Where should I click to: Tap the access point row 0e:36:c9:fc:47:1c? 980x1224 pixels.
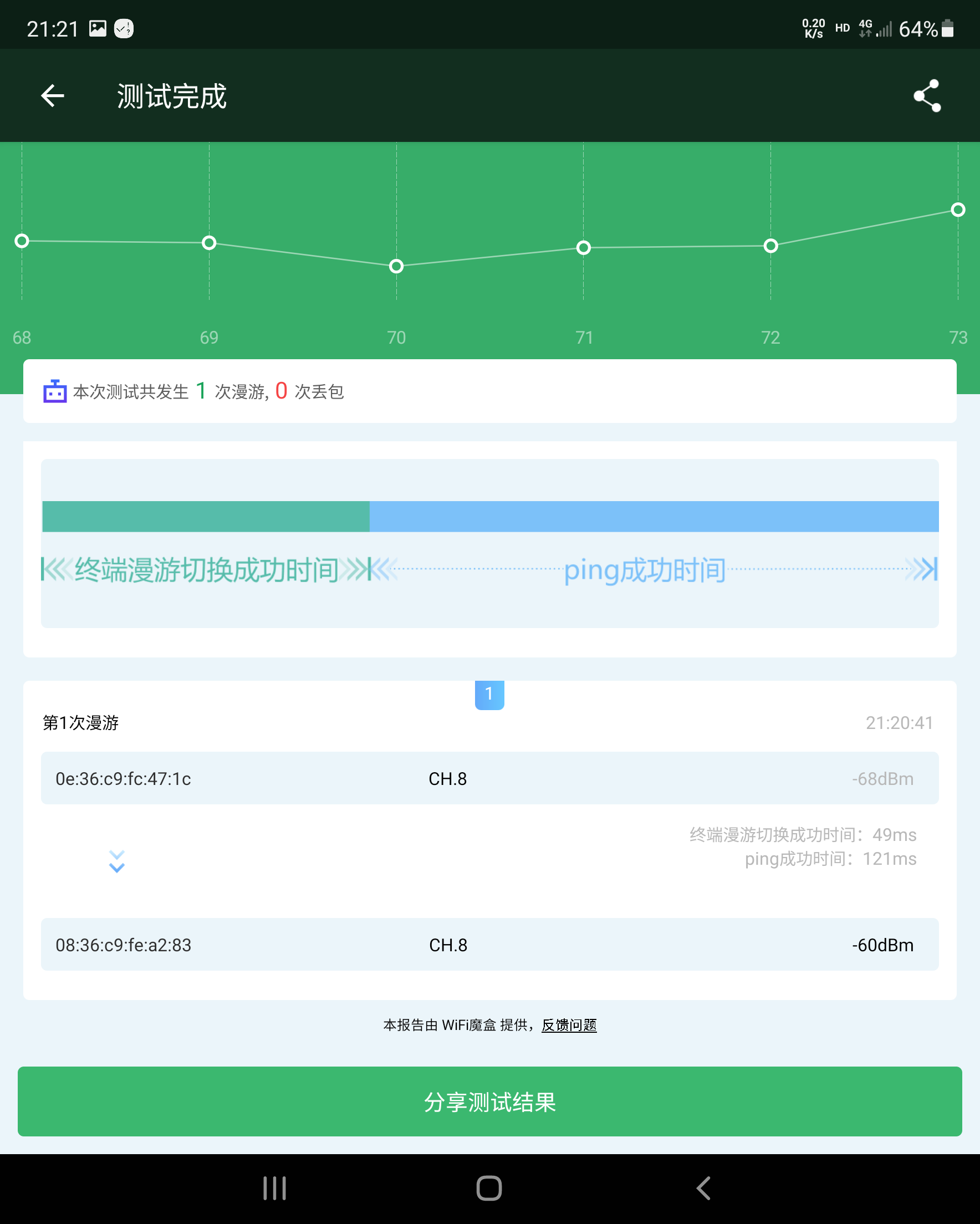click(489, 778)
